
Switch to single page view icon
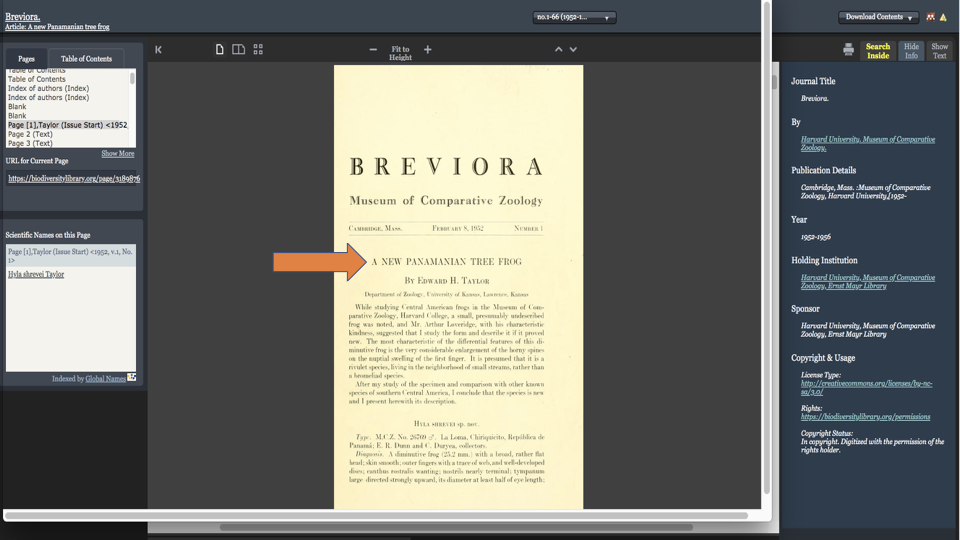pos(219,49)
